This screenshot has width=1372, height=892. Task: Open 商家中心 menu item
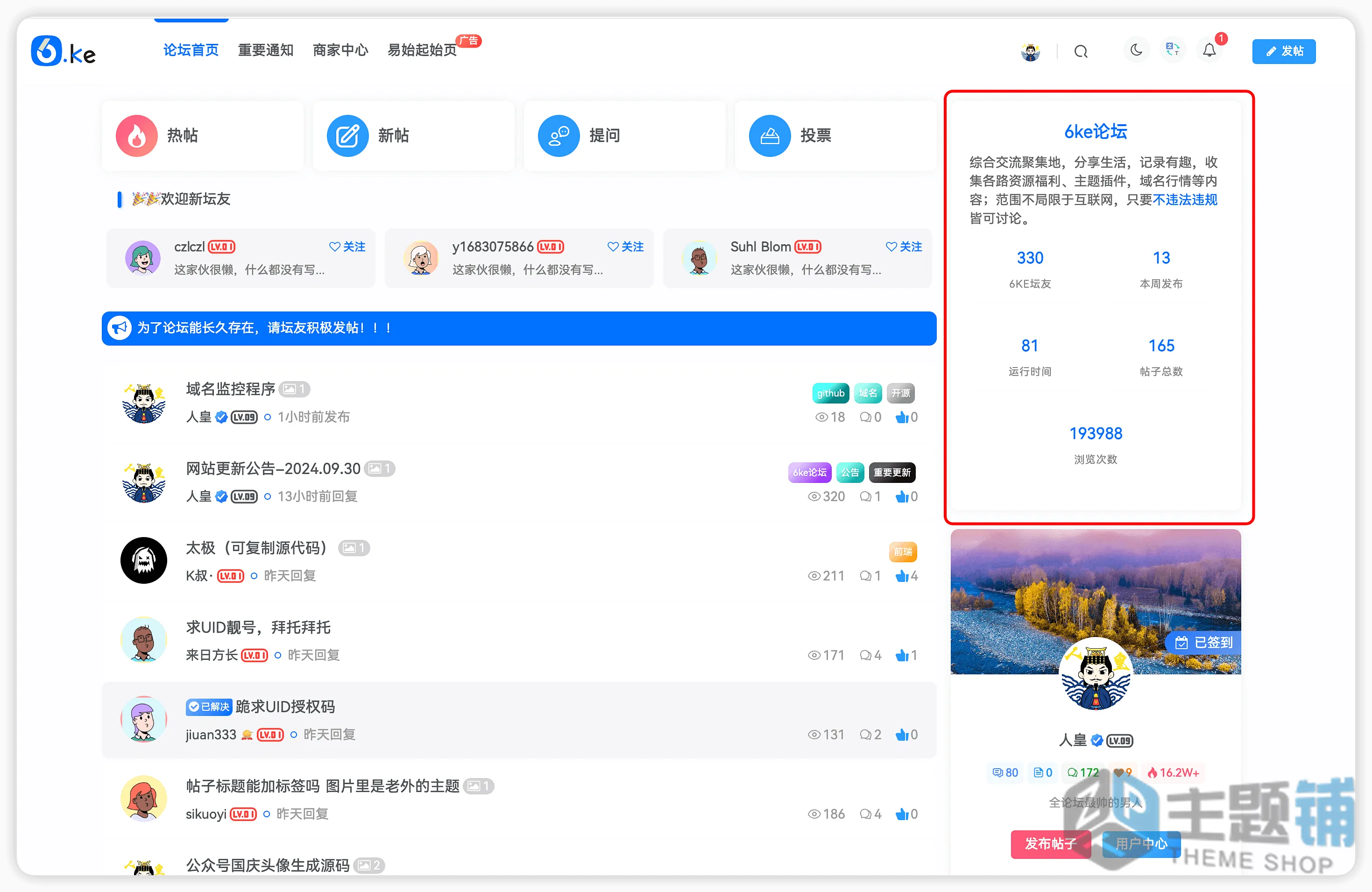tap(340, 50)
